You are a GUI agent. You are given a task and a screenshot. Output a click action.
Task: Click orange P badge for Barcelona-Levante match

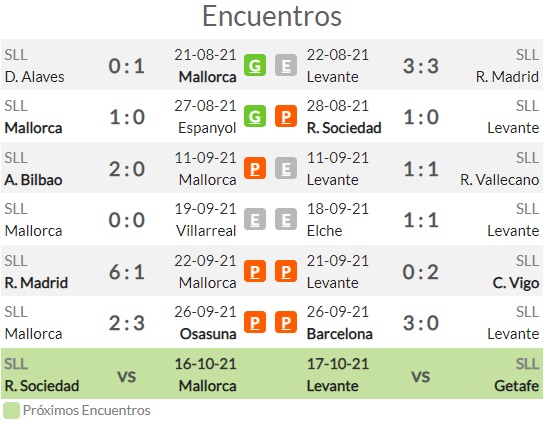pos(286,322)
